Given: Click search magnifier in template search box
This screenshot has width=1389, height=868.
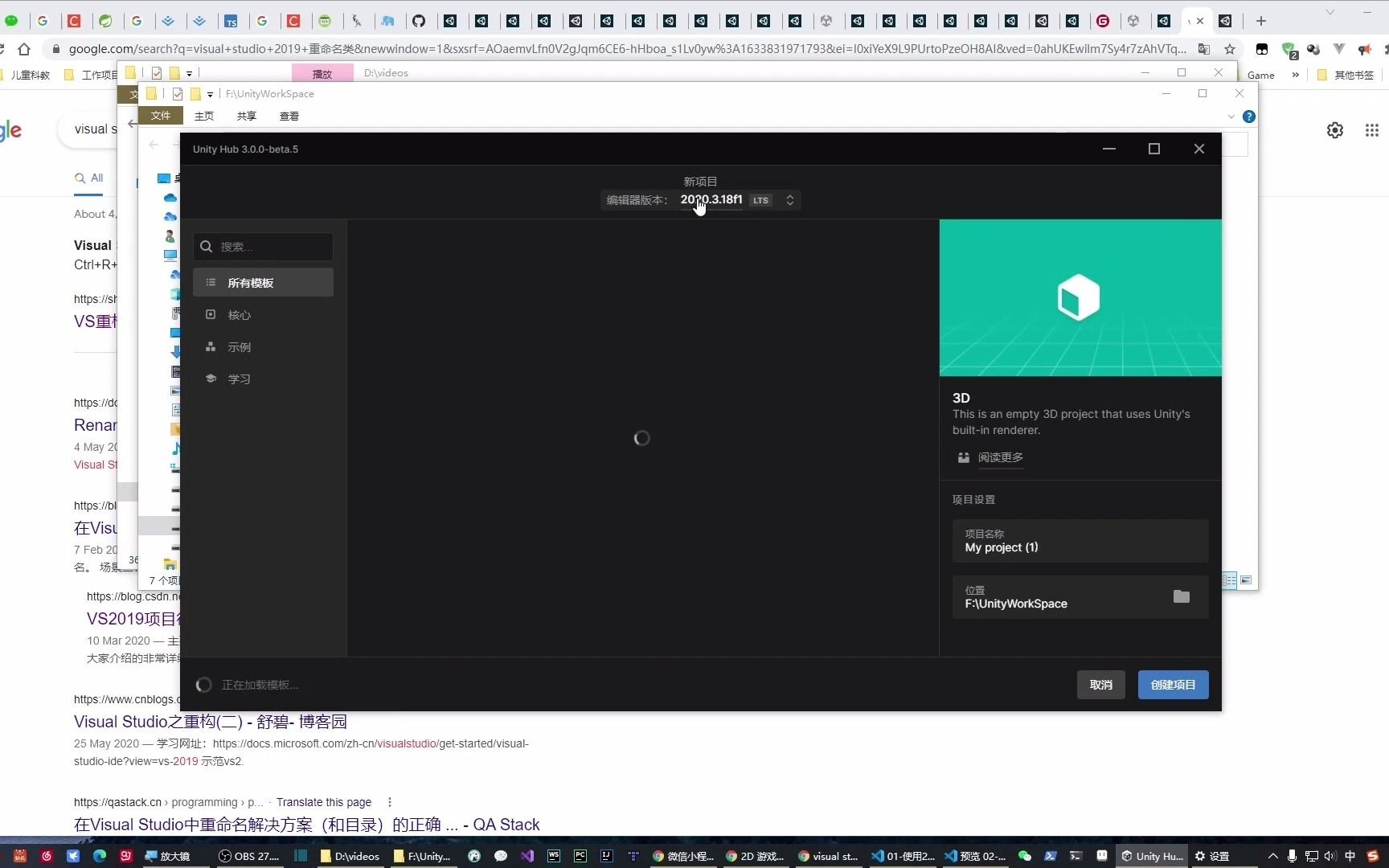Looking at the screenshot, I should tap(207, 246).
